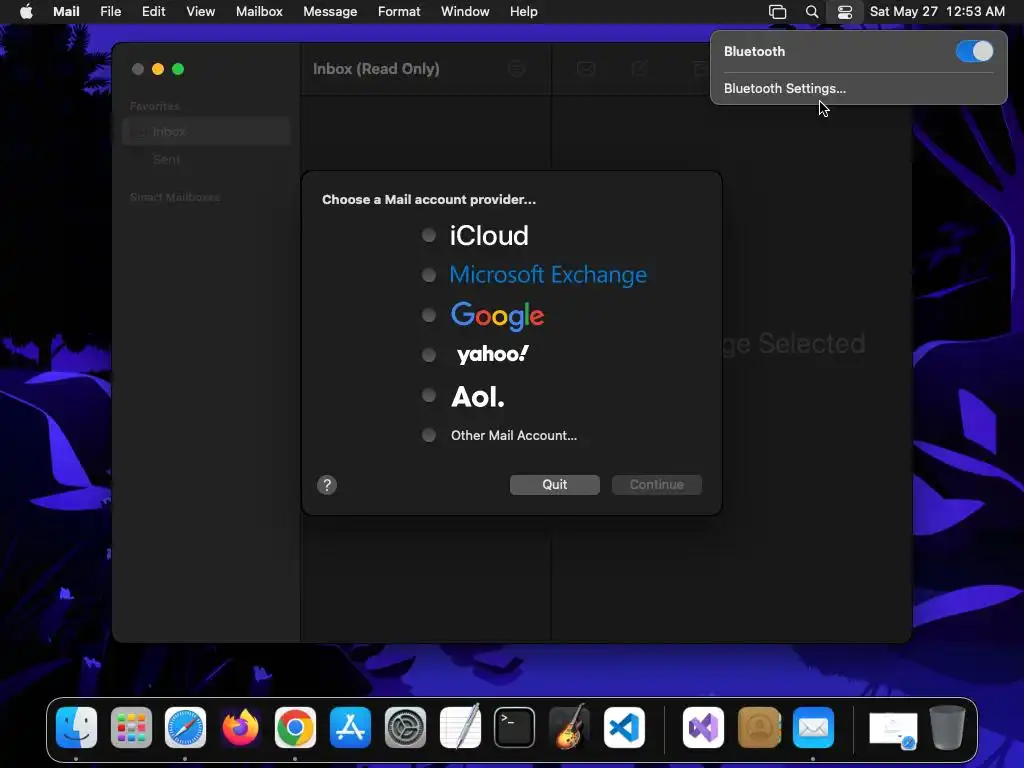Select the Aol. provider option
Image resolution: width=1024 pixels, height=768 pixels.
428,395
